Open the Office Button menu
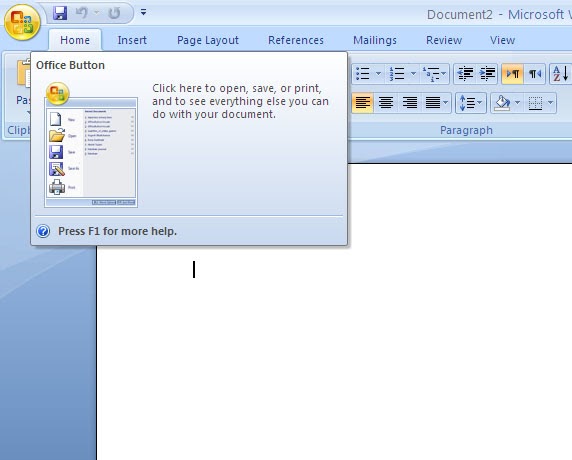Screen dimensions: 572x460 22,22
